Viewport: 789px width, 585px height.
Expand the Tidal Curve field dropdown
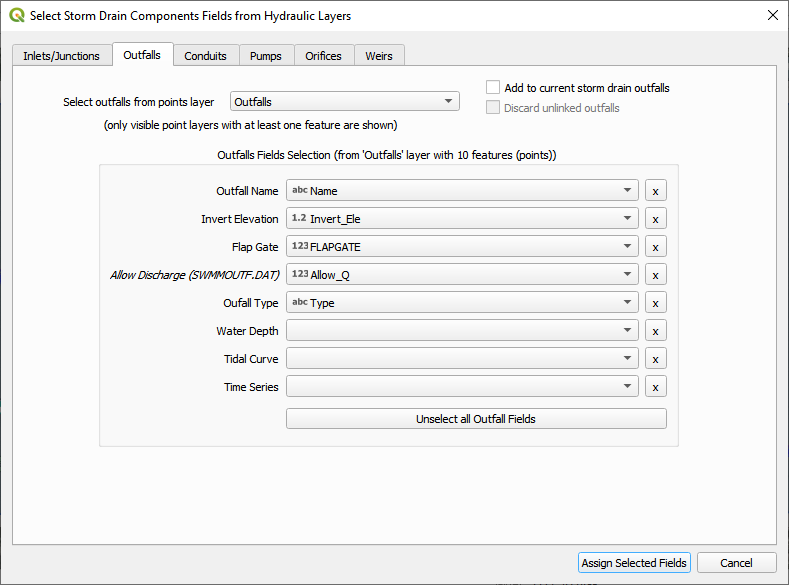pos(462,359)
